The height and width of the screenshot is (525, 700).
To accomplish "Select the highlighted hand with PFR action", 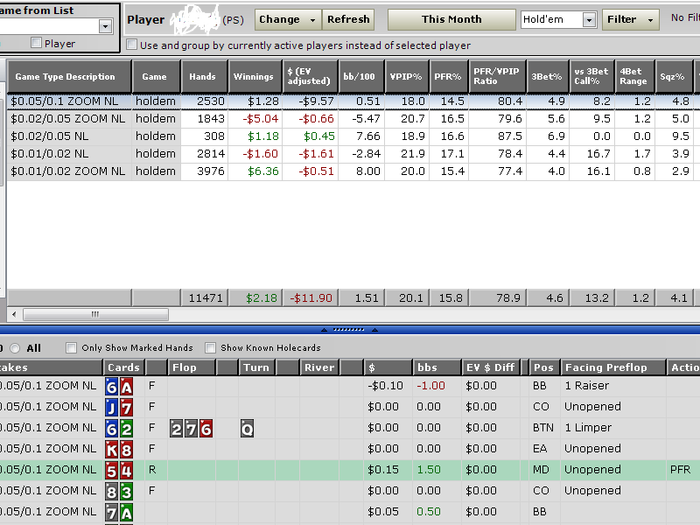I will coord(350,470).
